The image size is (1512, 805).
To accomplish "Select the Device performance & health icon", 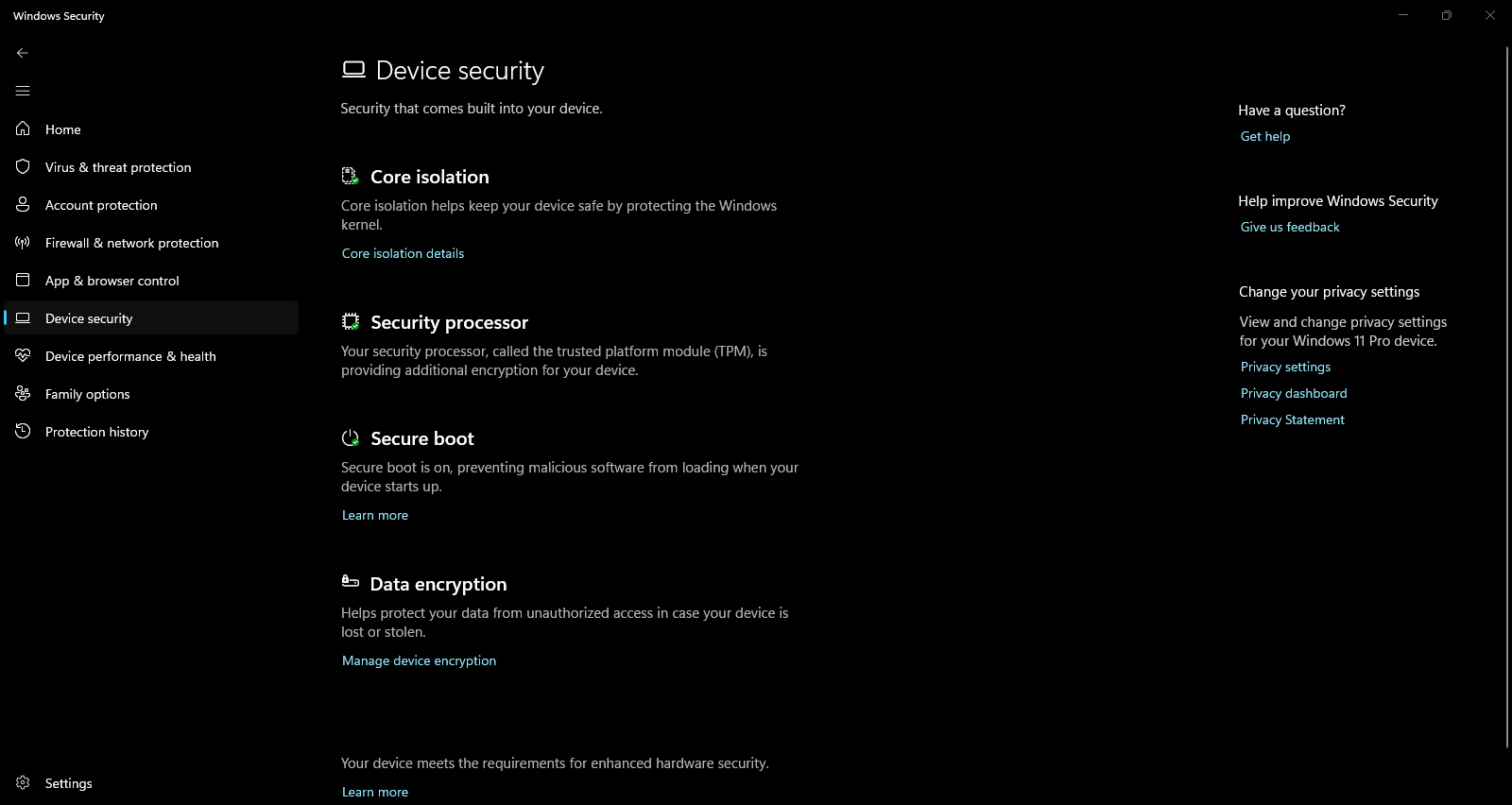I will click(x=23, y=356).
